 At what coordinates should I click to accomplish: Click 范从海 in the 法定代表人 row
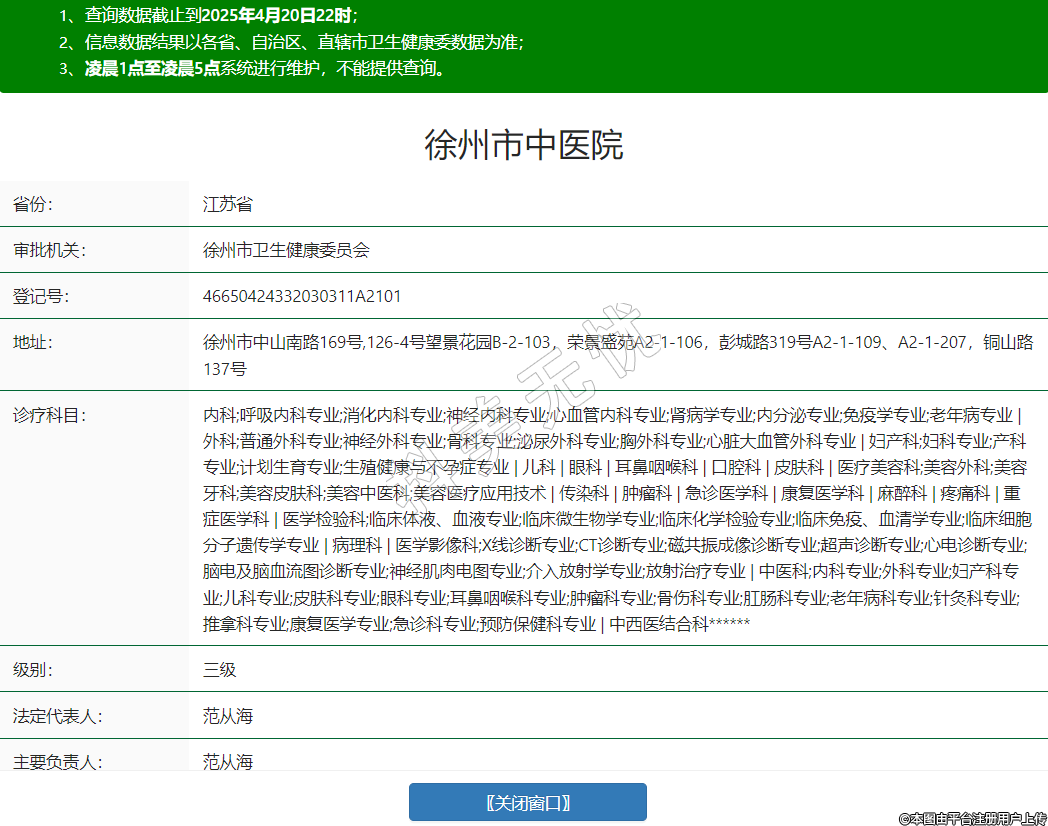tap(228, 715)
